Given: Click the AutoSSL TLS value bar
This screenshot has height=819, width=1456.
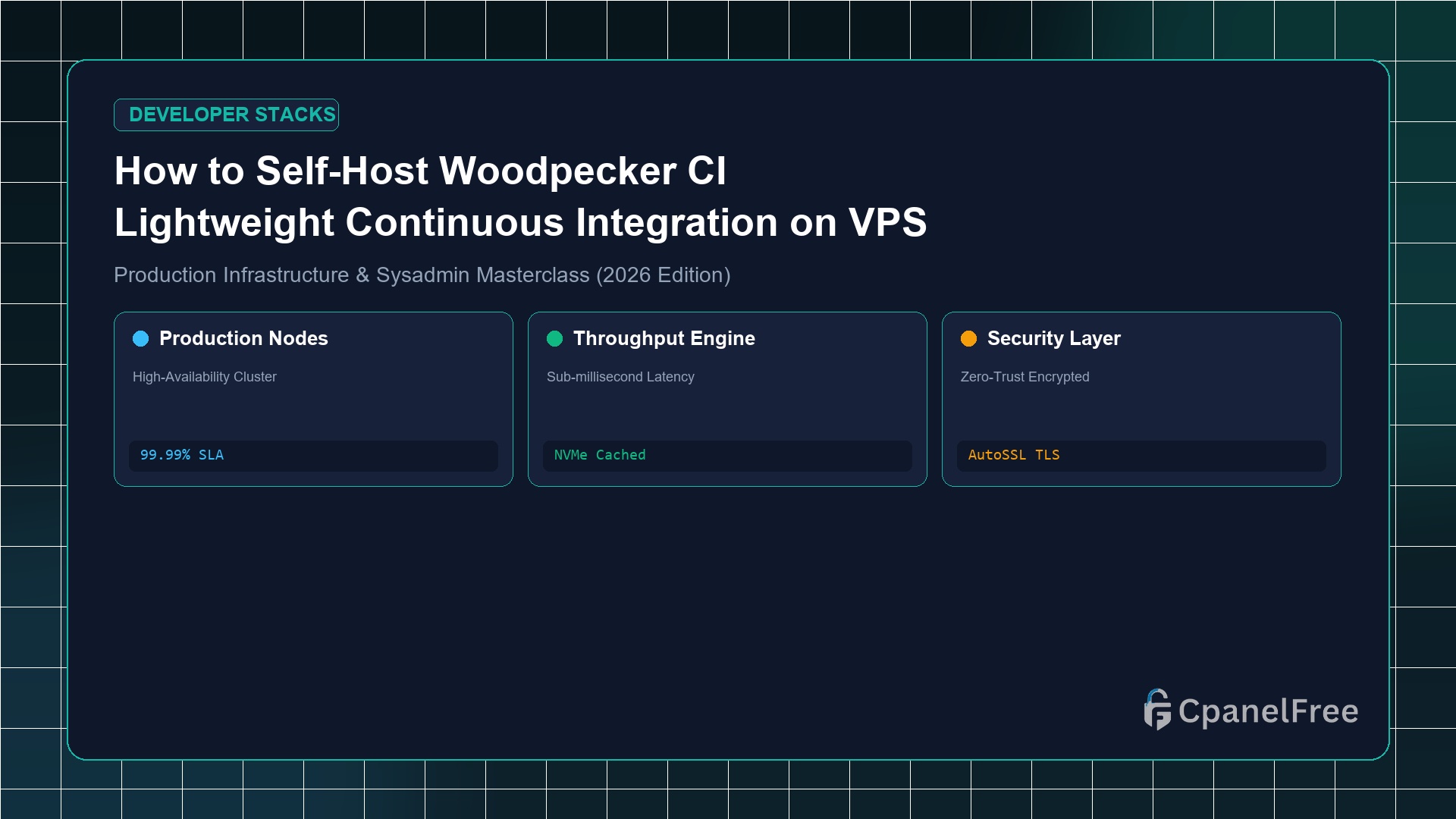Looking at the screenshot, I should click(1141, 456).
